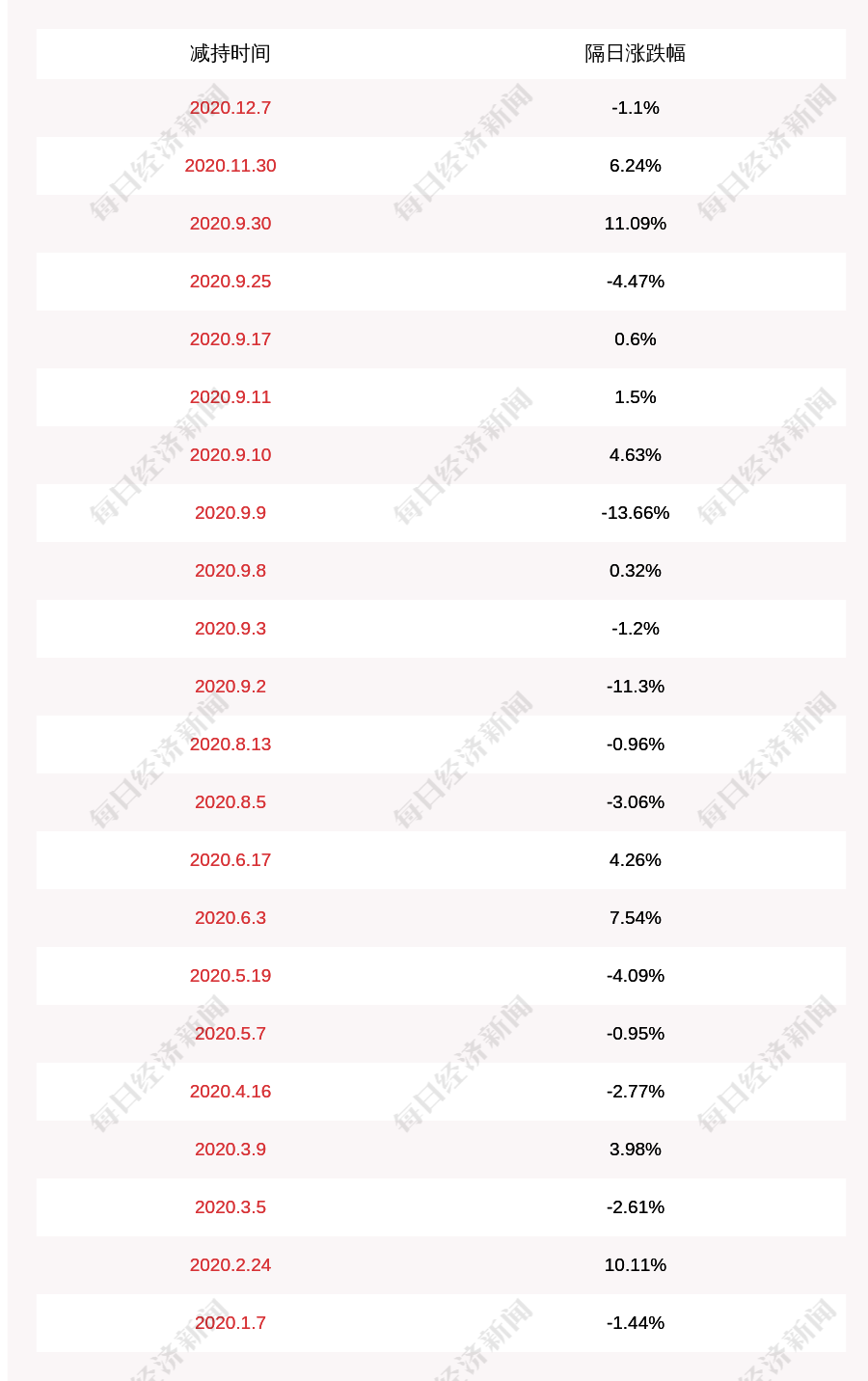
Task: Select the 2020.9.25 row date
Action: pos(231,281)
